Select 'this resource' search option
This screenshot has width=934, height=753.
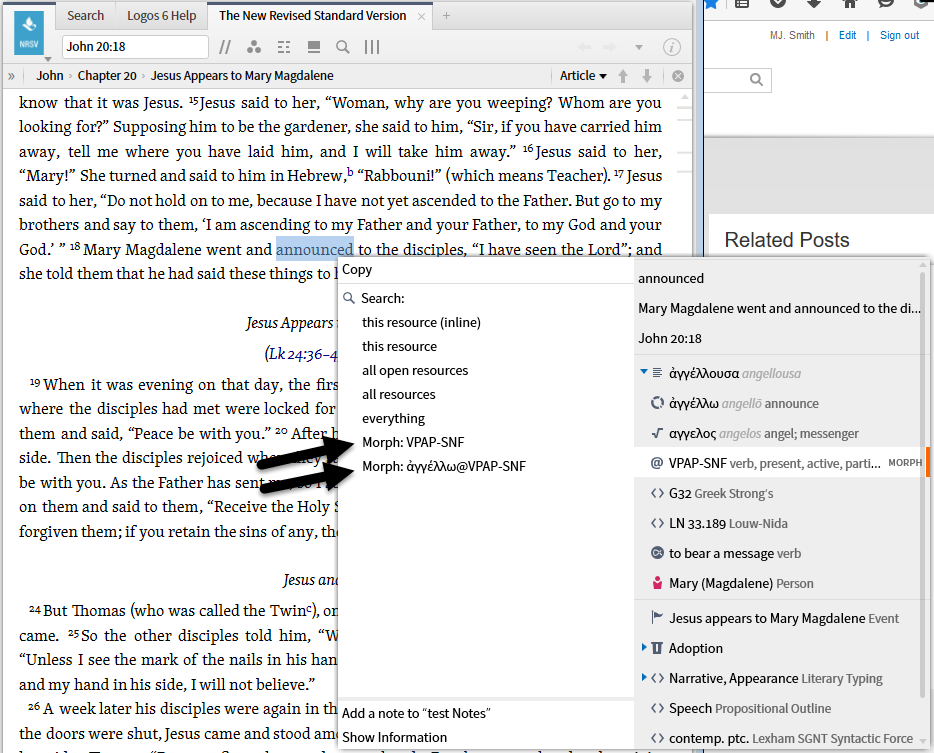399,346
